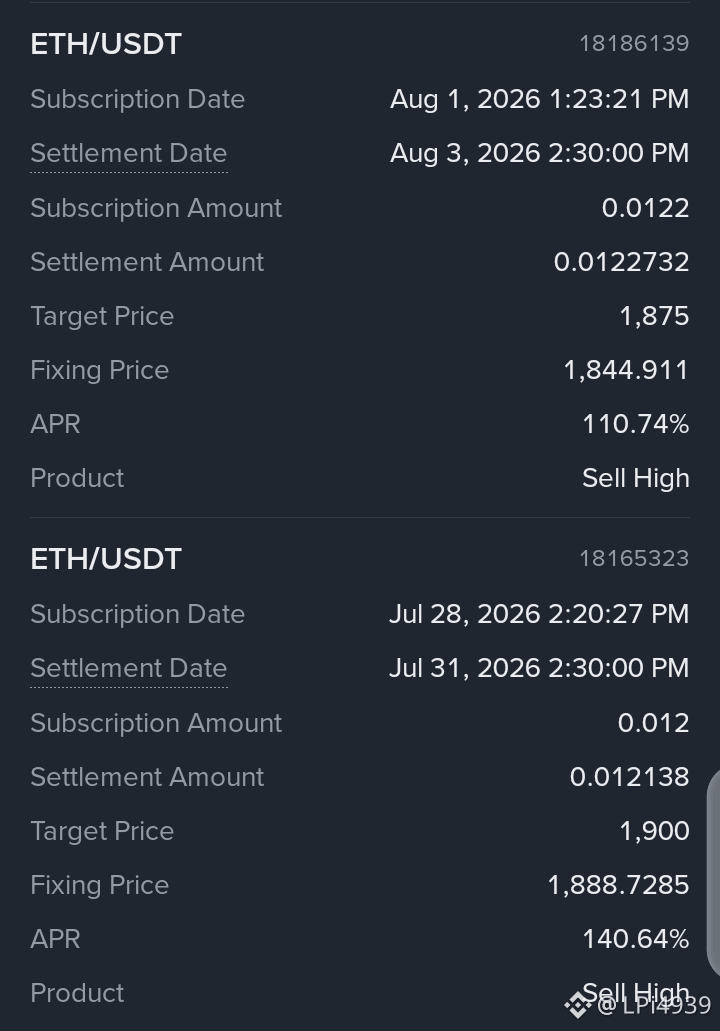Click the @LPI4939 watermark username
Screen dimensions: 720x1031
(x=654, y=1005)
